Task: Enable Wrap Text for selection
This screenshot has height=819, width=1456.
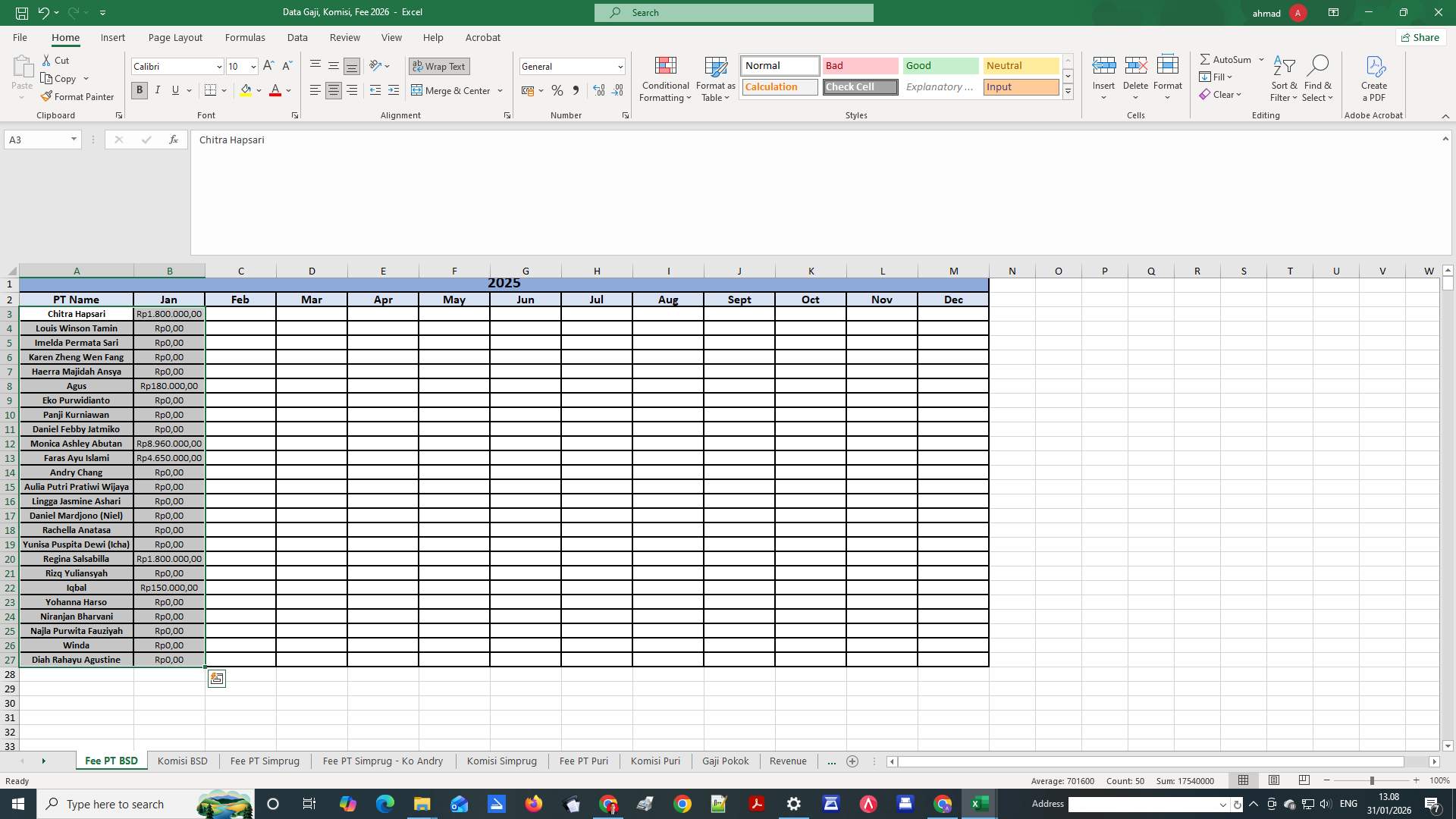Action: click(x=439, y=66)
